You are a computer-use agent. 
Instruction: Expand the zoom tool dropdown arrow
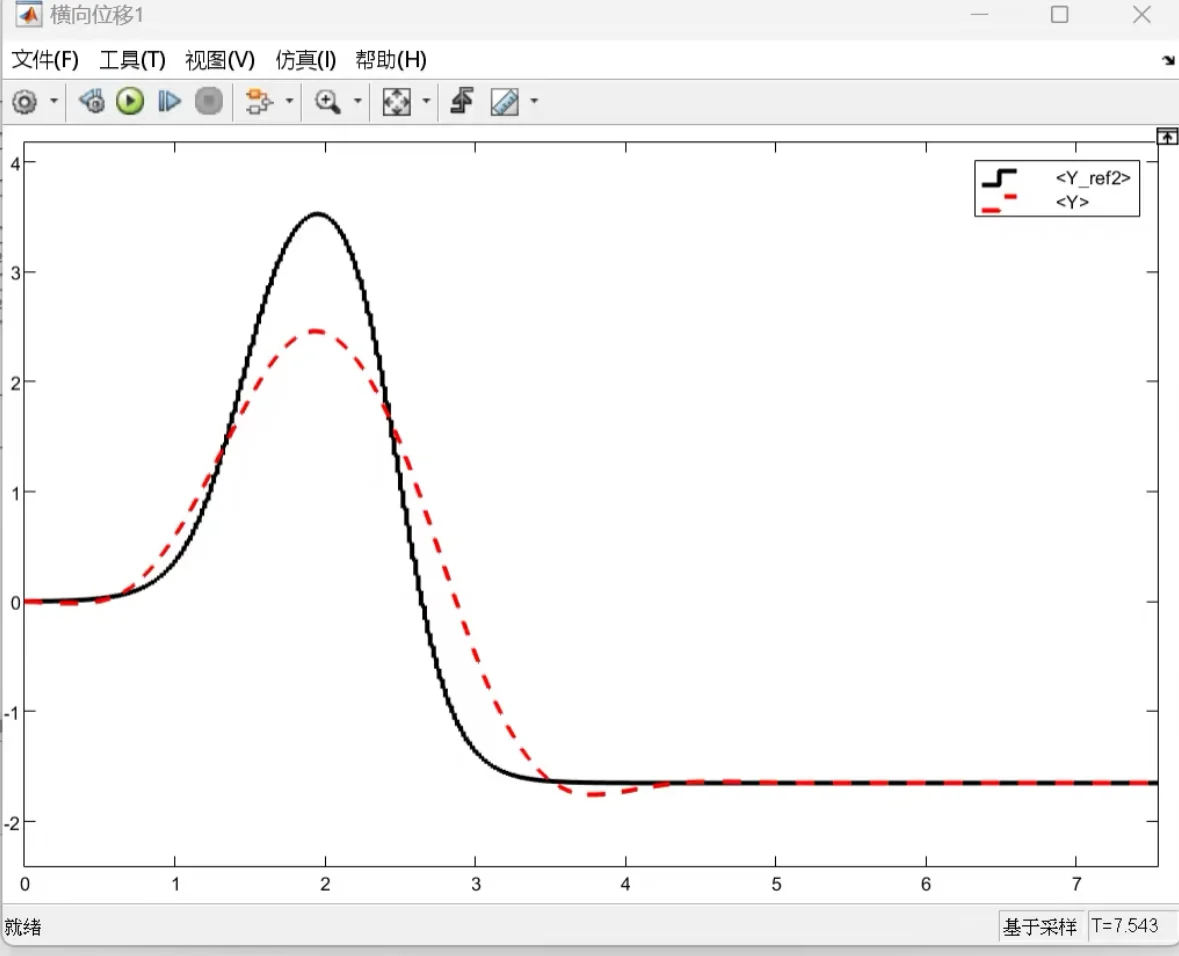(x=358, y=101)
